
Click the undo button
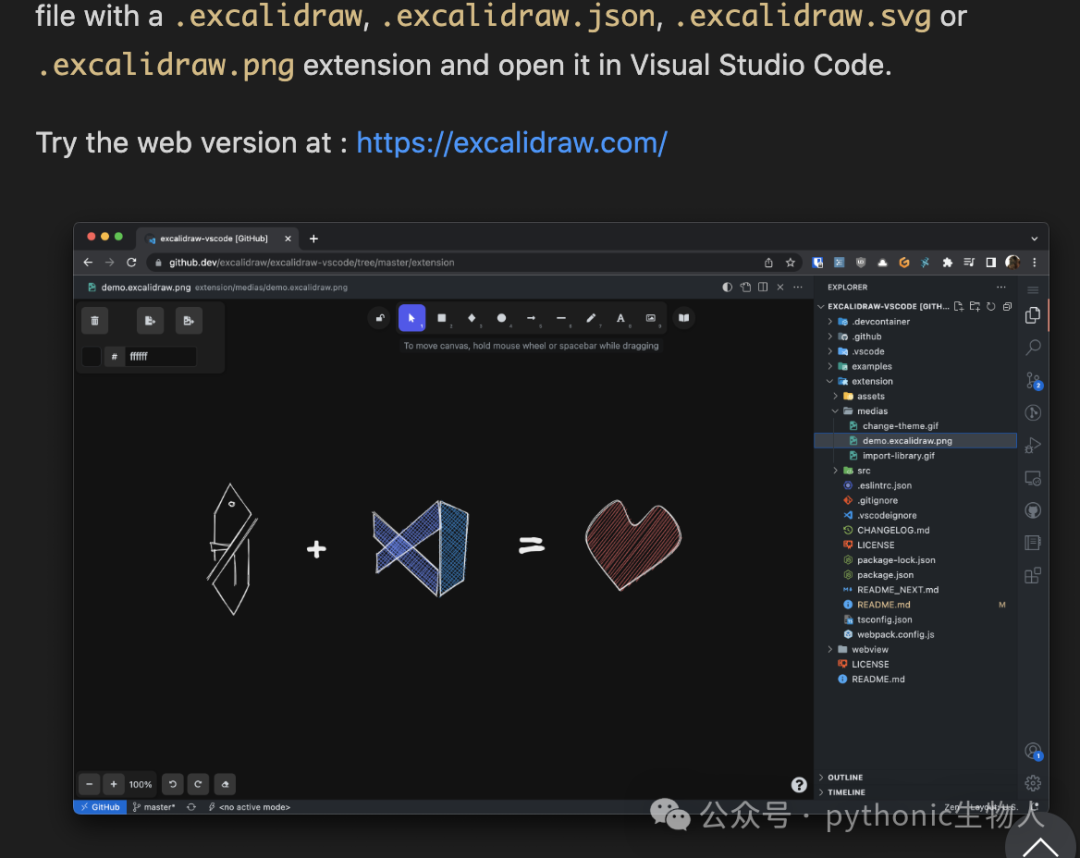tap(173, 784)
